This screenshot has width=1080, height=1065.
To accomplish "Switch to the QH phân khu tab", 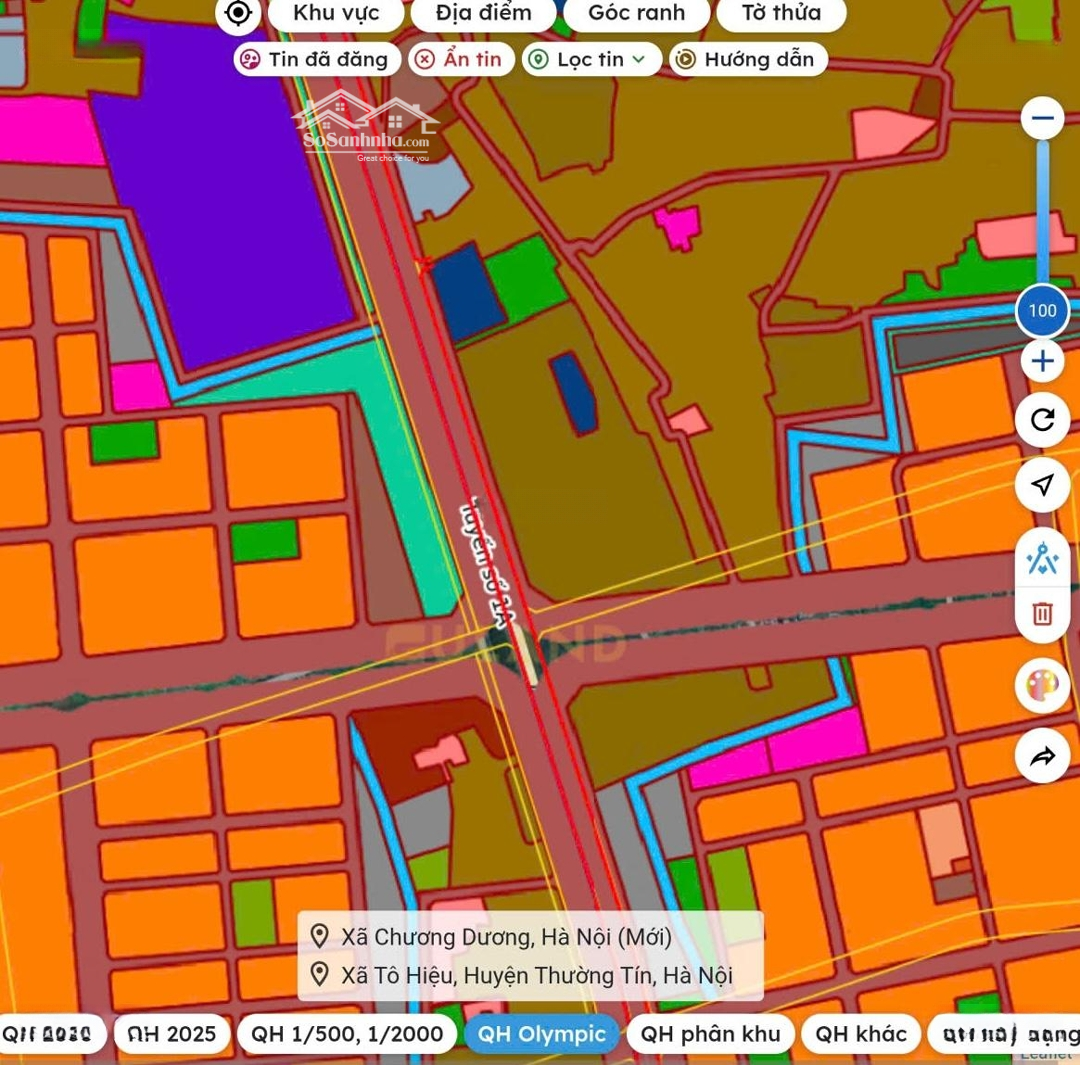I will pyautogui.click(x=710, y=1034).
